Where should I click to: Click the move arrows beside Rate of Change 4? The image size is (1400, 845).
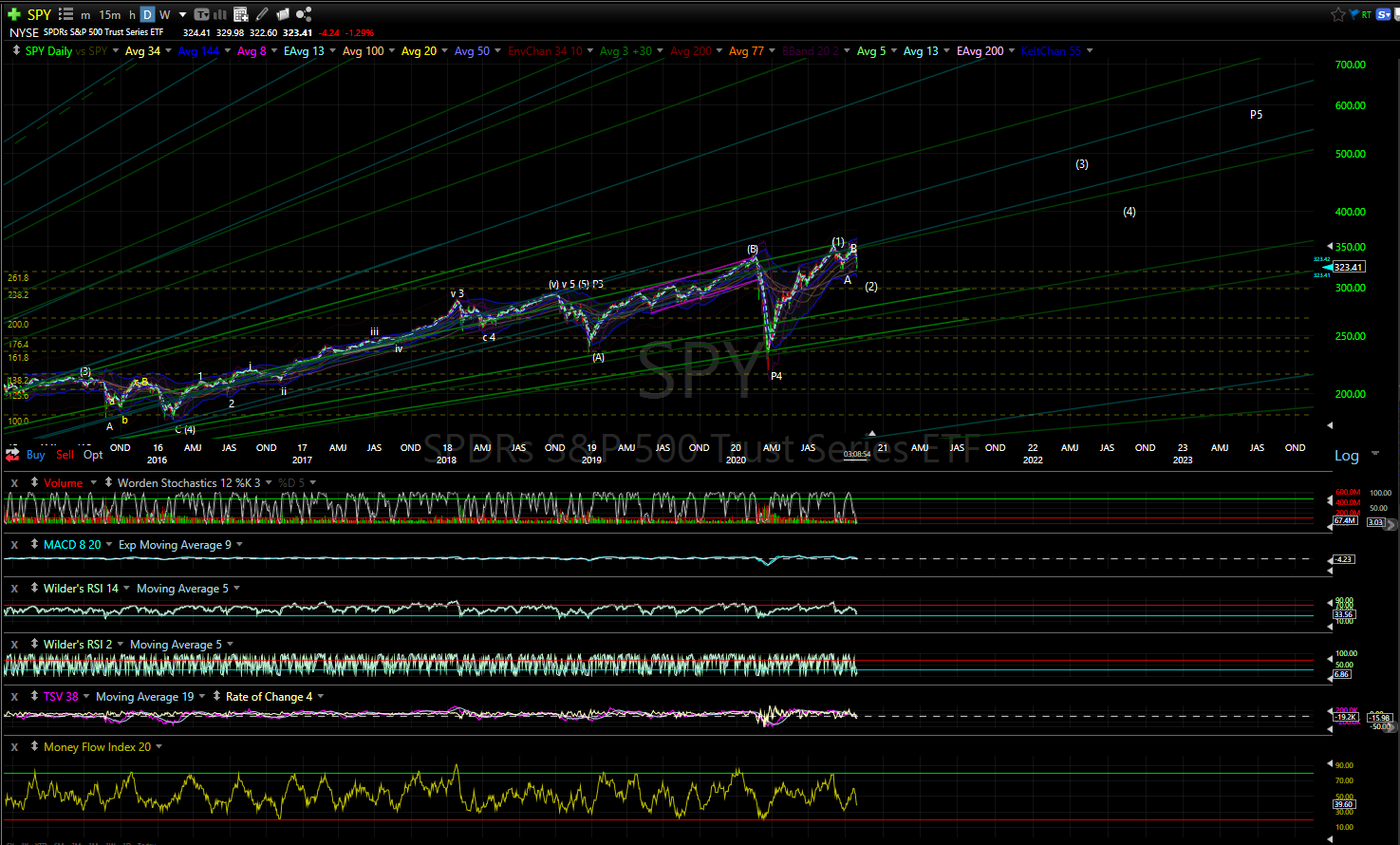pyautogui.click(x=216, y=696)
